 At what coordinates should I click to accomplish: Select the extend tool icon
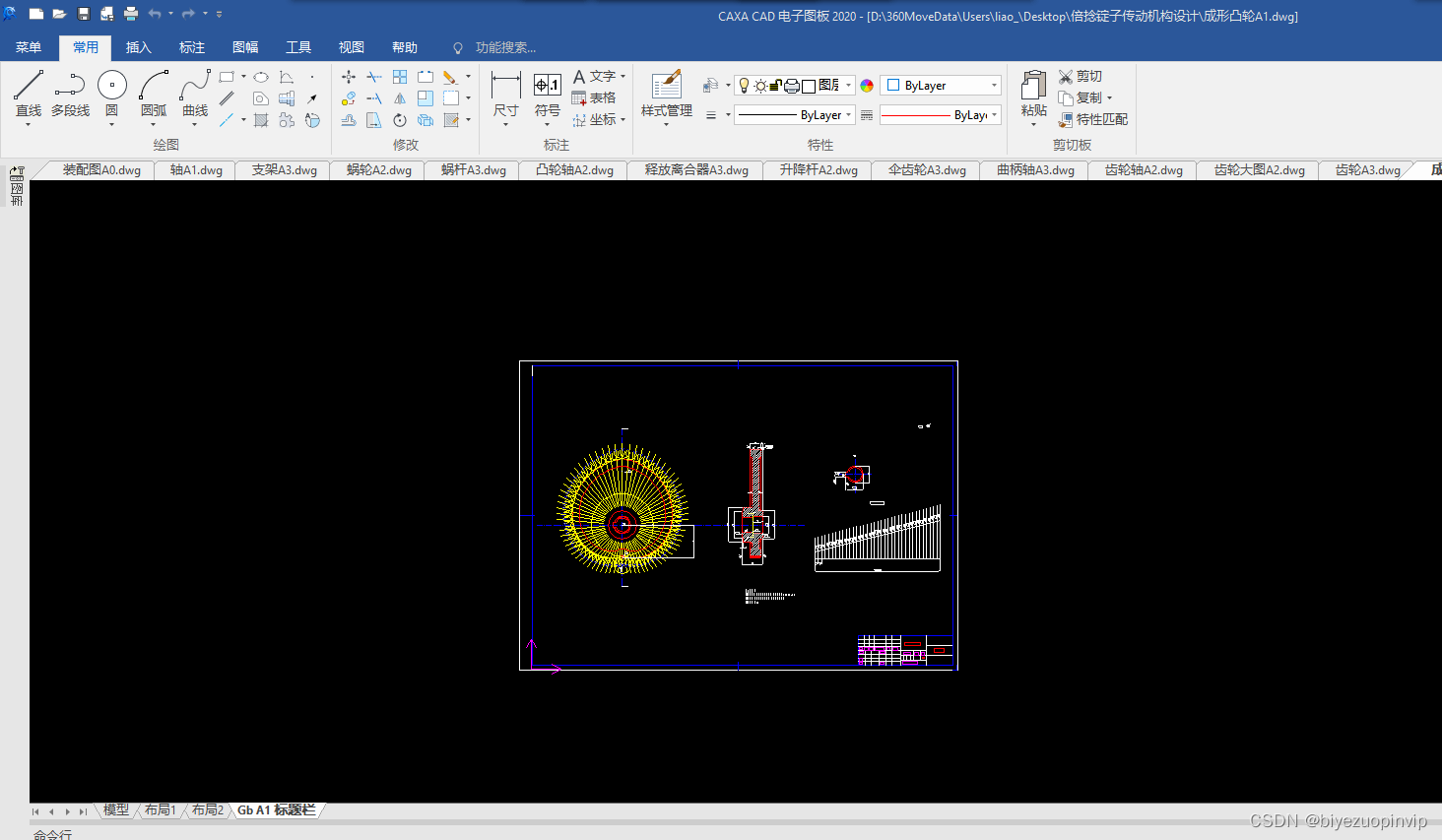coord(374,98)
